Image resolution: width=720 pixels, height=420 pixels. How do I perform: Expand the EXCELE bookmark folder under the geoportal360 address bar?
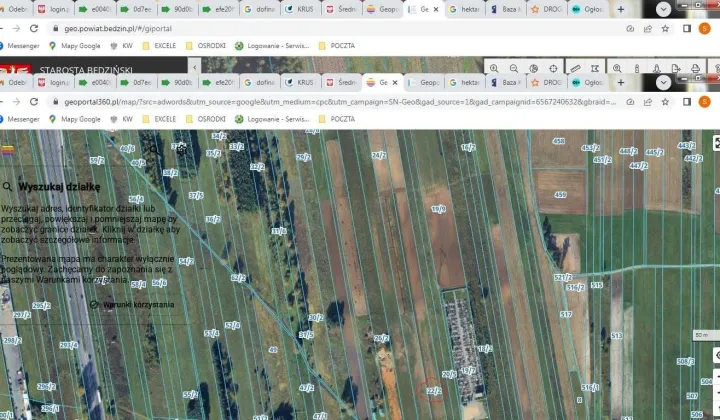pos(160,118)
